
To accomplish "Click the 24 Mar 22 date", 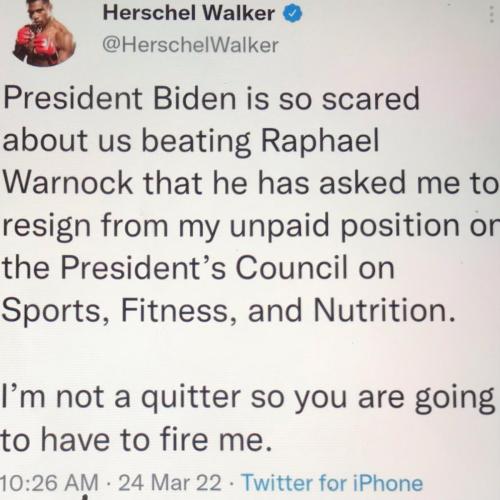I will click(170, 483).
